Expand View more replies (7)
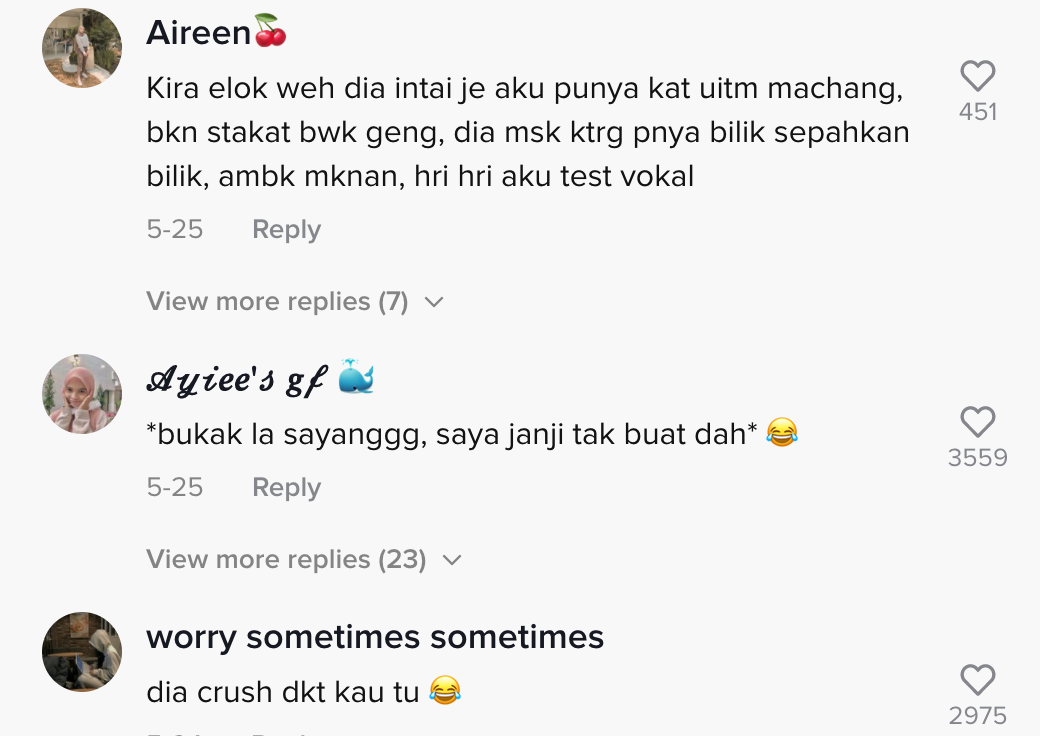This screenshot has height=736, width=1040. pyautogui.click(x=294, y=302)
